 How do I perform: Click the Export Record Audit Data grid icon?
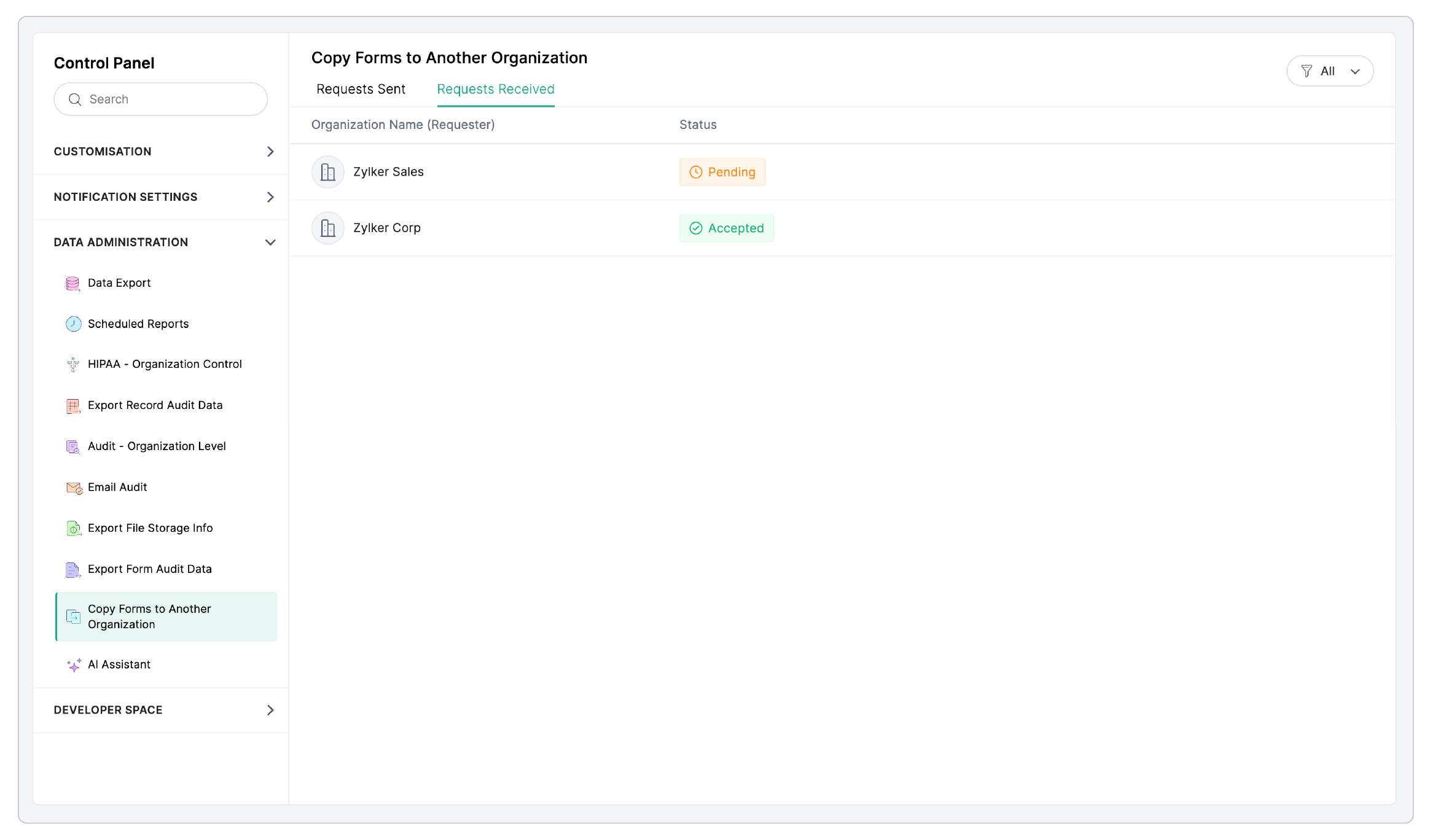pos(73,405)
